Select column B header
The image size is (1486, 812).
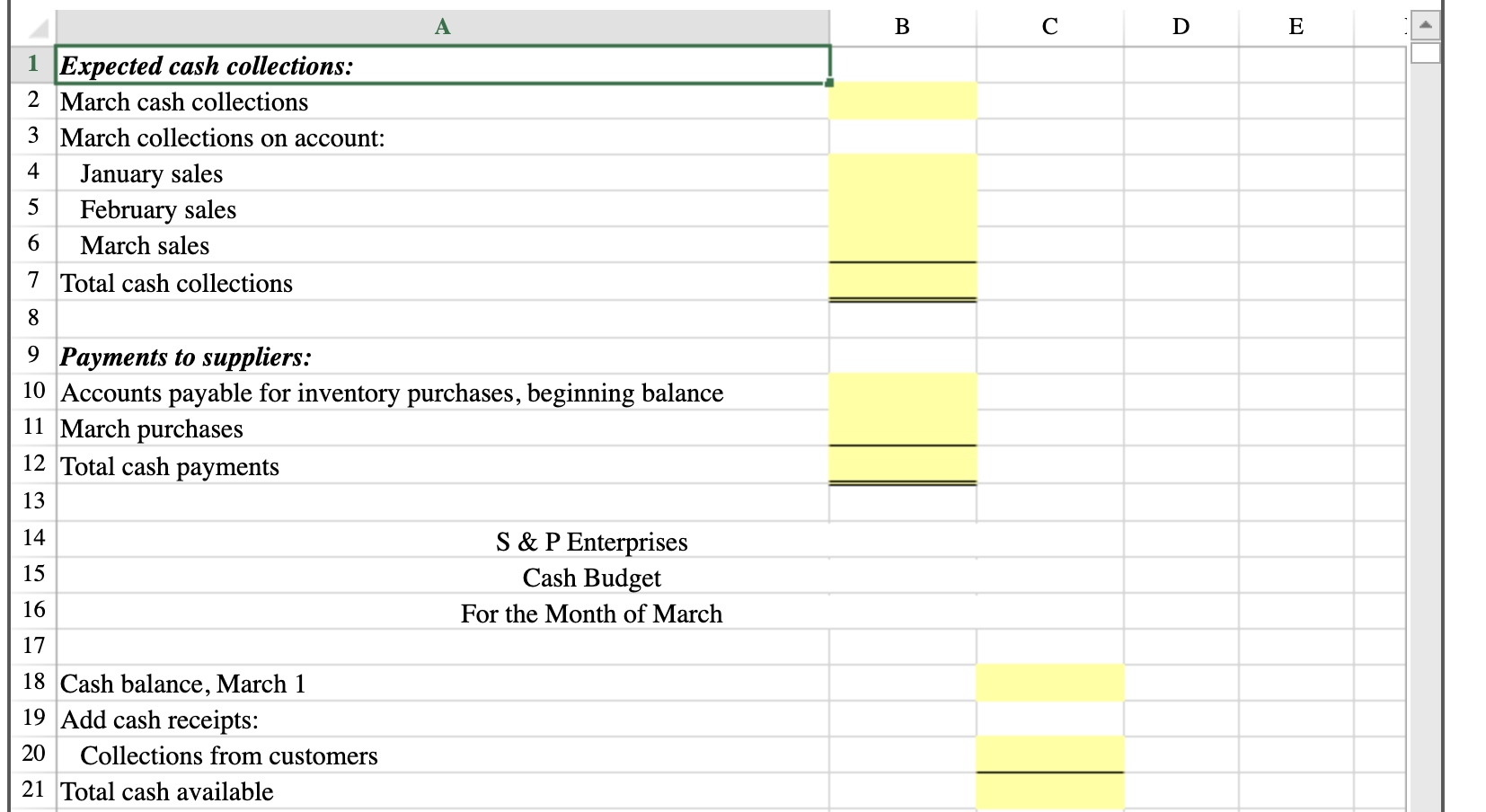901,27
